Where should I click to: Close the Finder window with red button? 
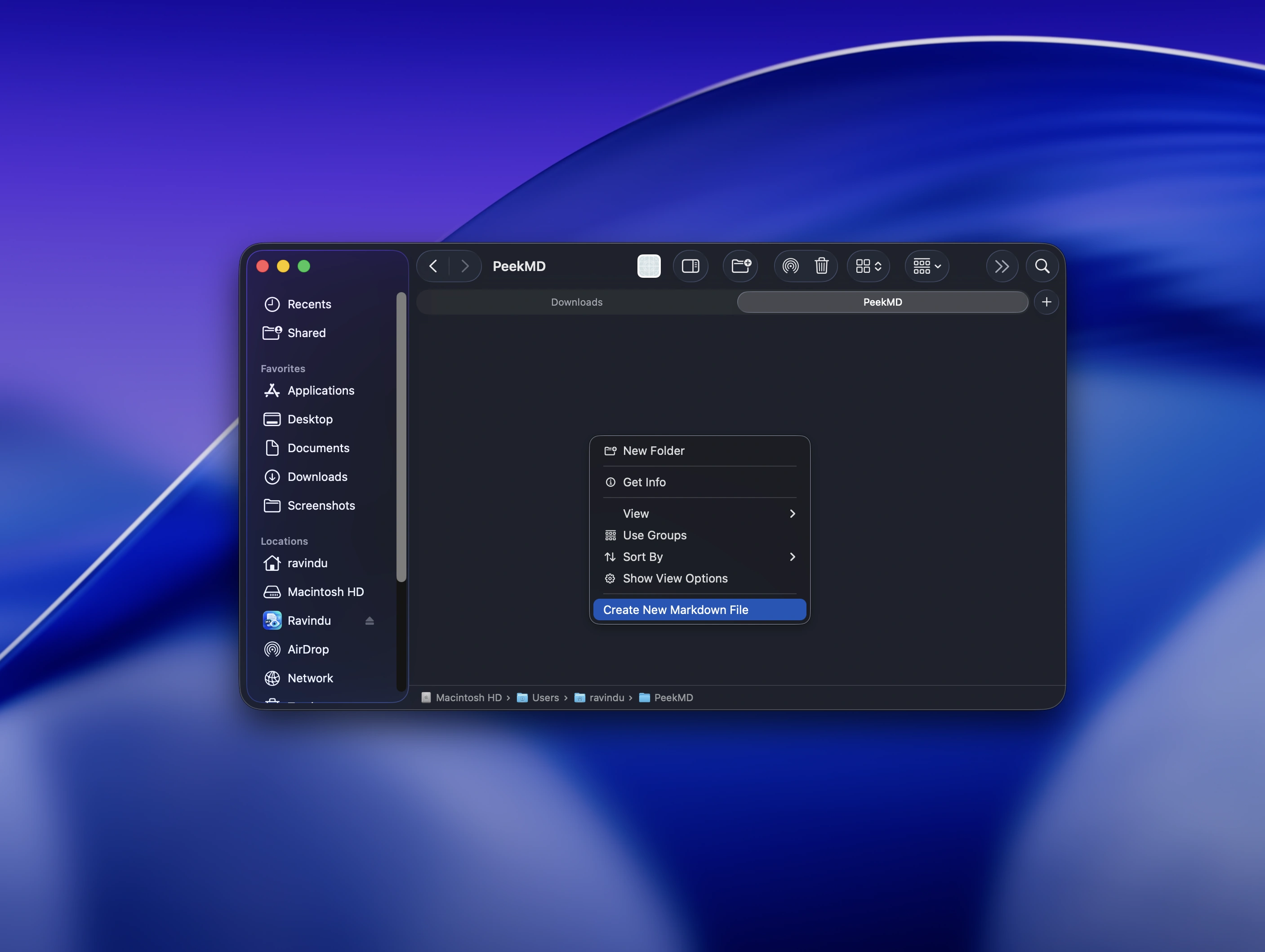tap(263, 266)
